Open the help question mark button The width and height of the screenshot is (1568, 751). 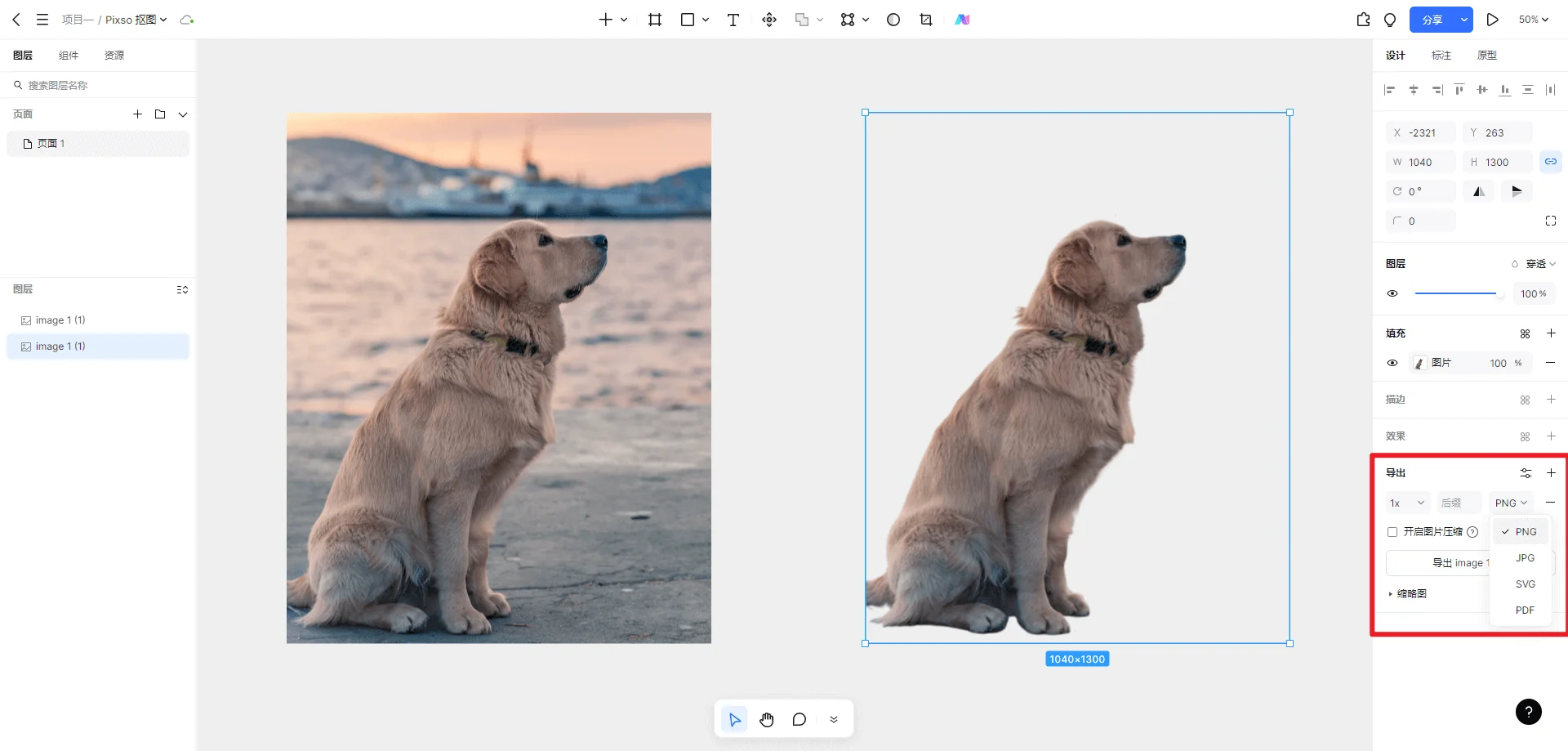1528,712
